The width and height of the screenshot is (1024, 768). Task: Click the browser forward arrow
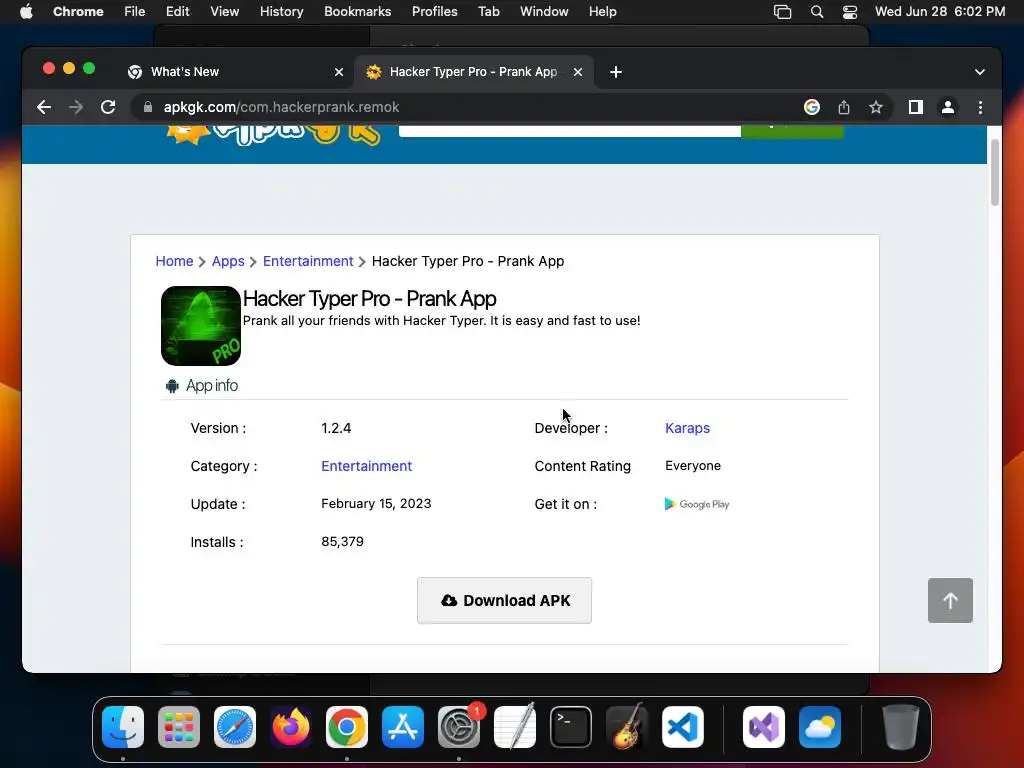[76, 107]
